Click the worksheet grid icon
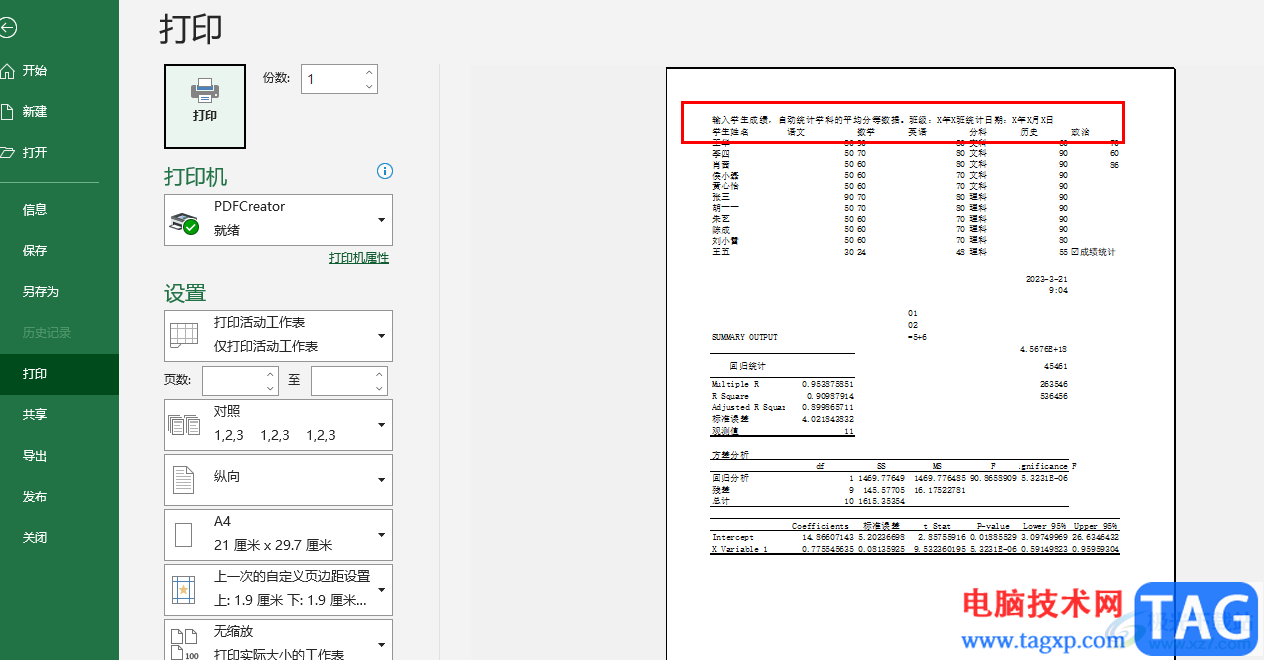Image resolution: width=1264 pixels, height=660 pixels. pyautogui.click(x=184, y=335)
